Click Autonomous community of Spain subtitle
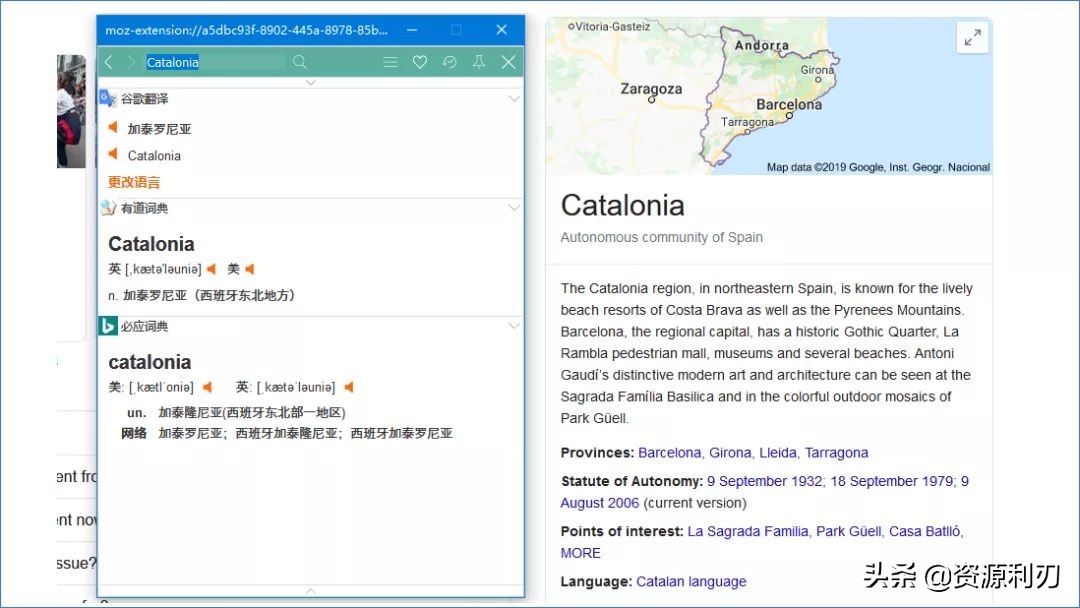 661,237
